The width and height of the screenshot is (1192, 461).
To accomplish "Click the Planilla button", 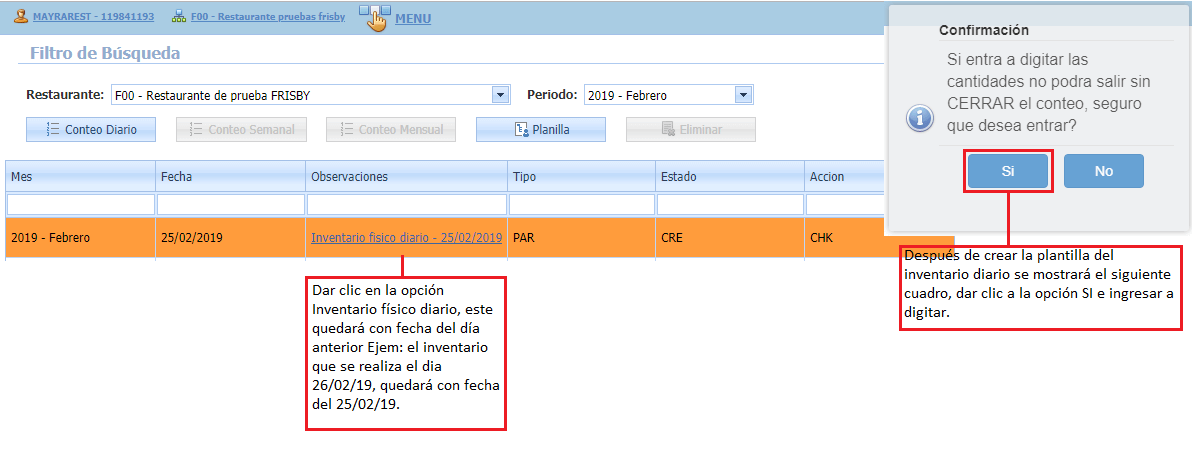I will click(x=541, y=129).
